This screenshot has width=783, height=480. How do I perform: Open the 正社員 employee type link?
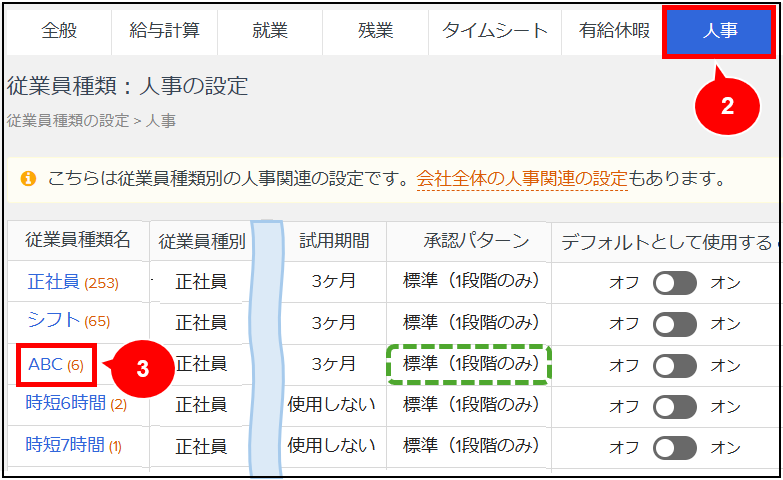[x=53, y=282]
